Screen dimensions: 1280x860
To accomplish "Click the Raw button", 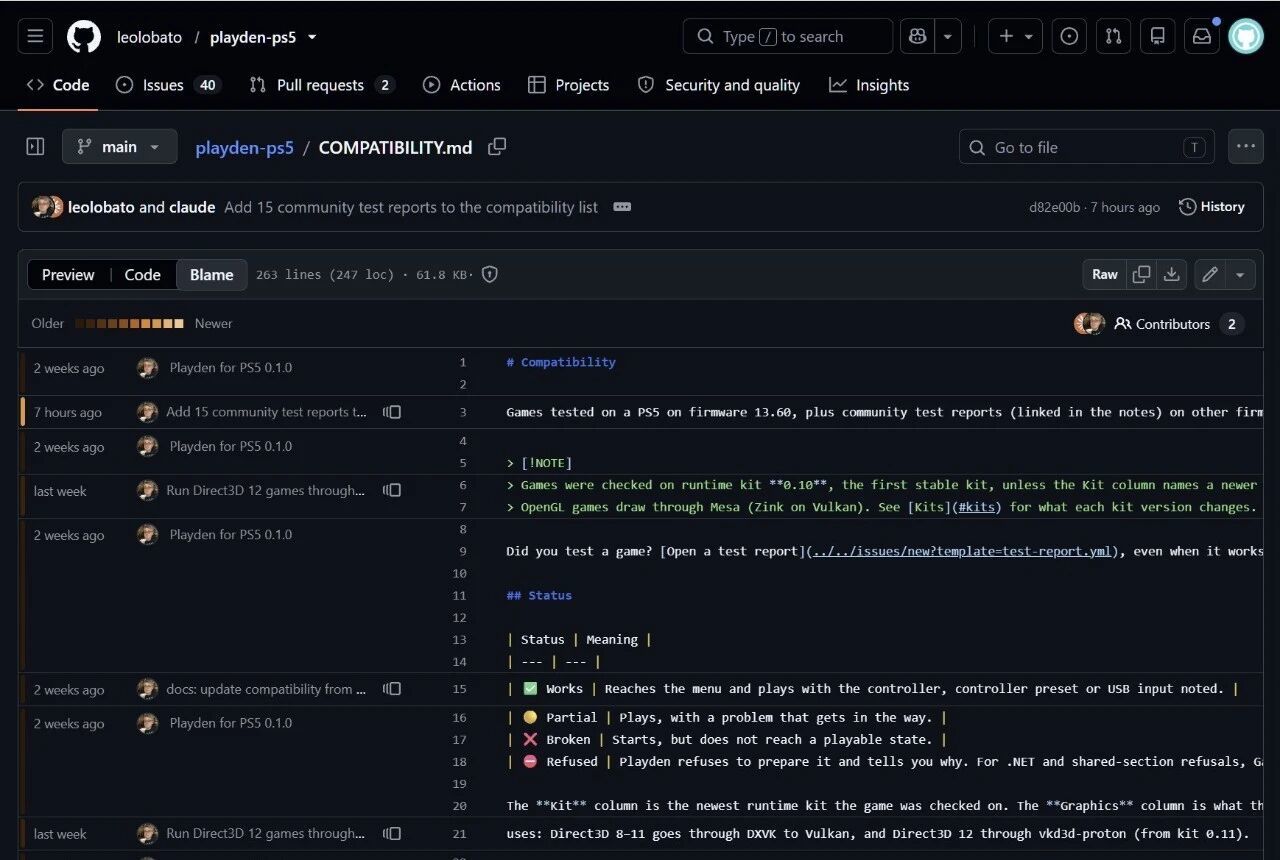I will (1105, 274).
